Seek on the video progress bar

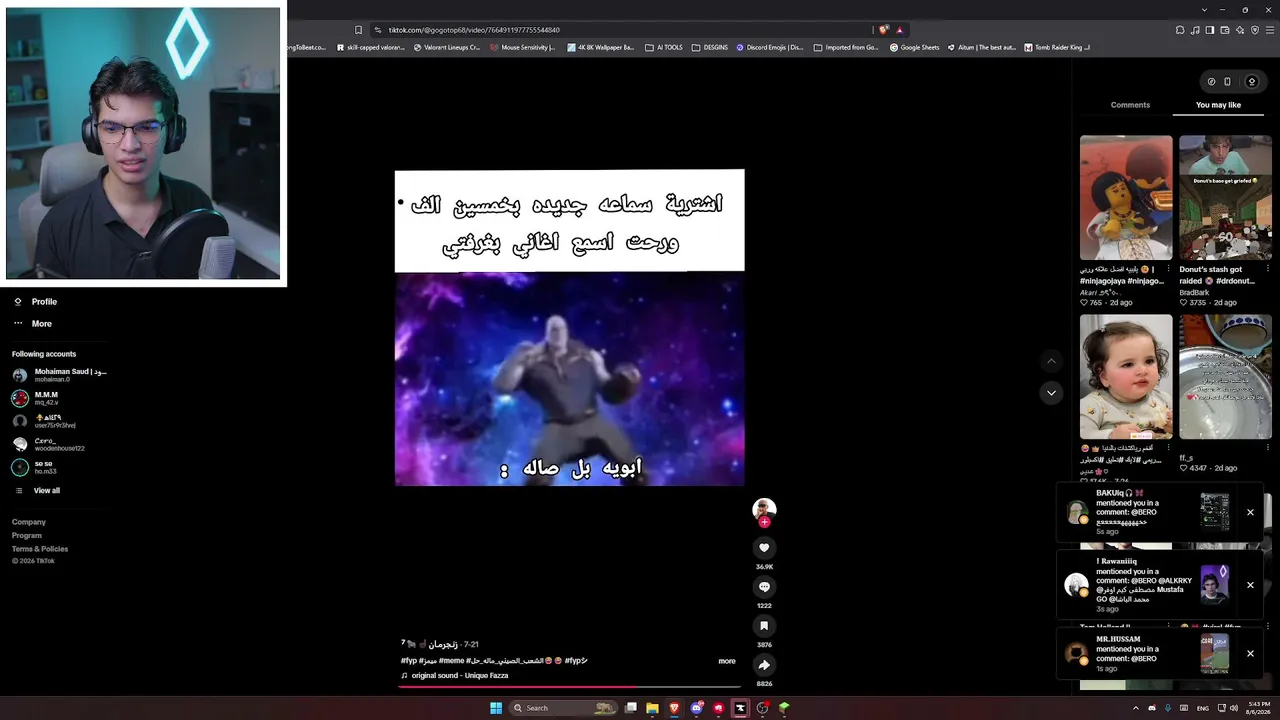tap(570, 686)
